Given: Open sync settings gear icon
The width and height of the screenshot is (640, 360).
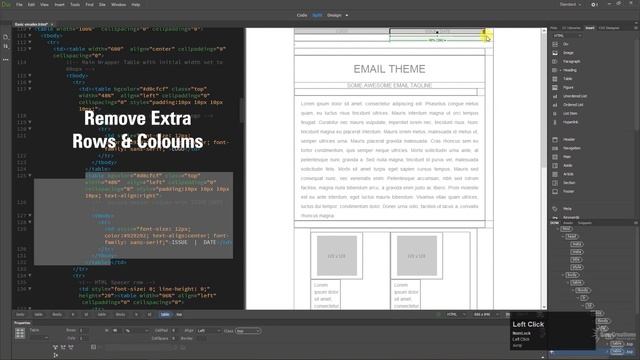Looking at the screenshot, I should 594,4.
